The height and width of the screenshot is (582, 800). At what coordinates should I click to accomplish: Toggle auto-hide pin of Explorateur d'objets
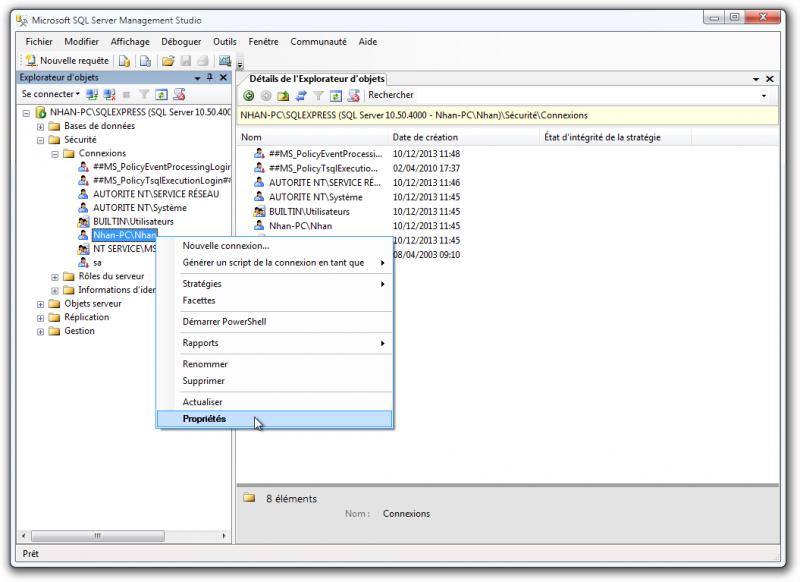click(x=210, y=78)
